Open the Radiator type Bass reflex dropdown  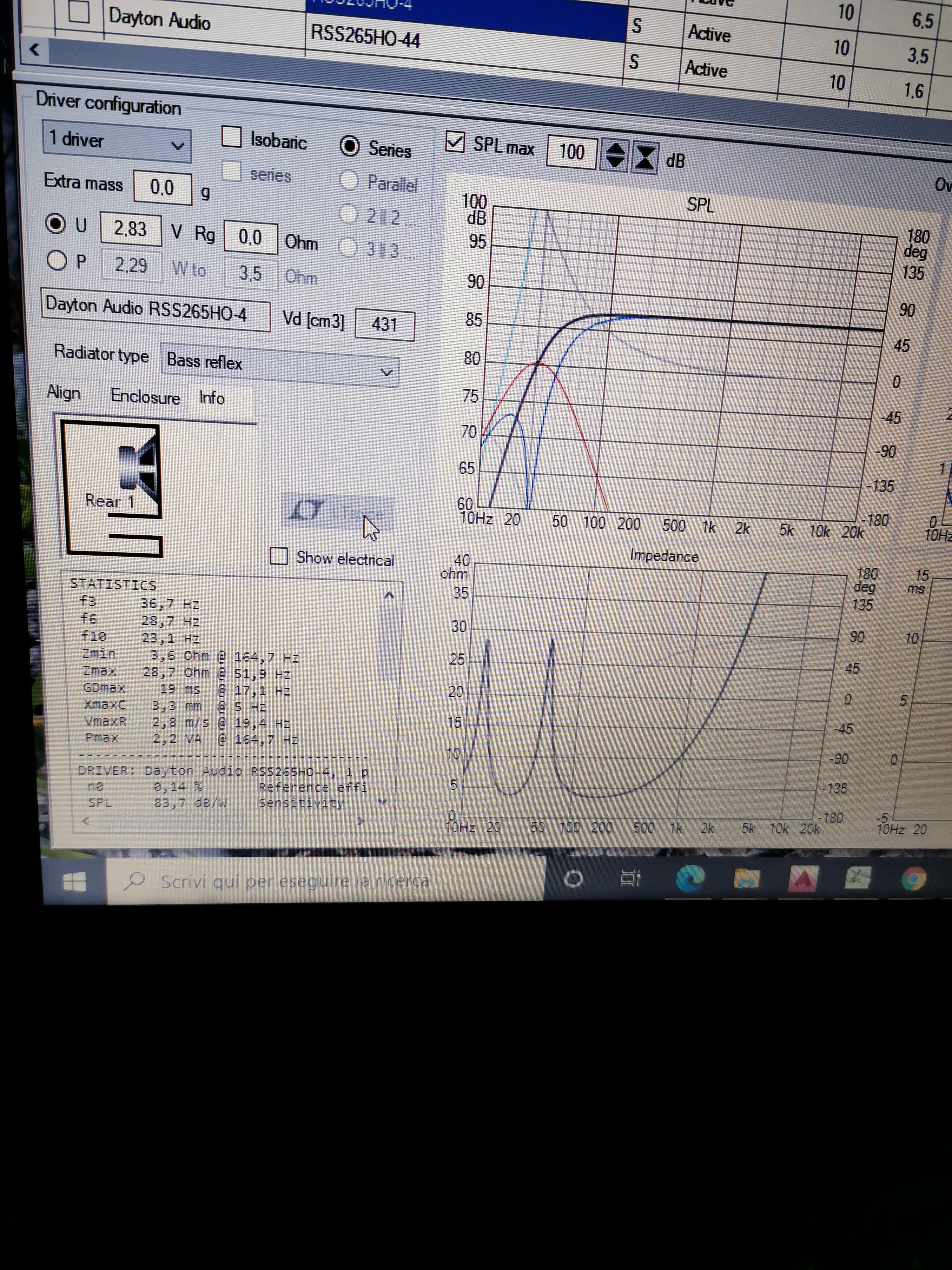tap(280, 365)
